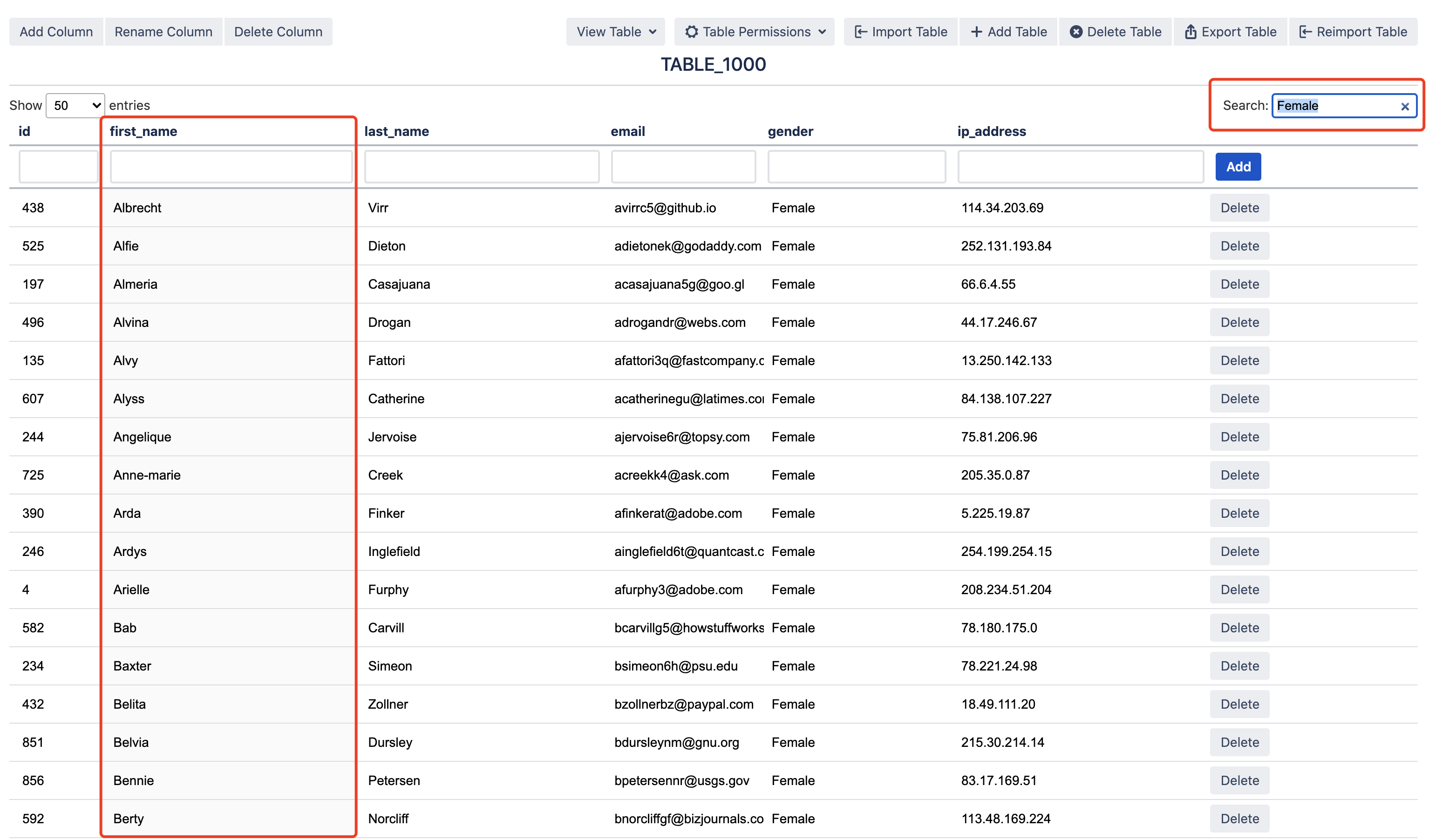The height and width of the screenshot is (840, 1429).
Task: Click the blue Add row button
Action: (1238, 167)
